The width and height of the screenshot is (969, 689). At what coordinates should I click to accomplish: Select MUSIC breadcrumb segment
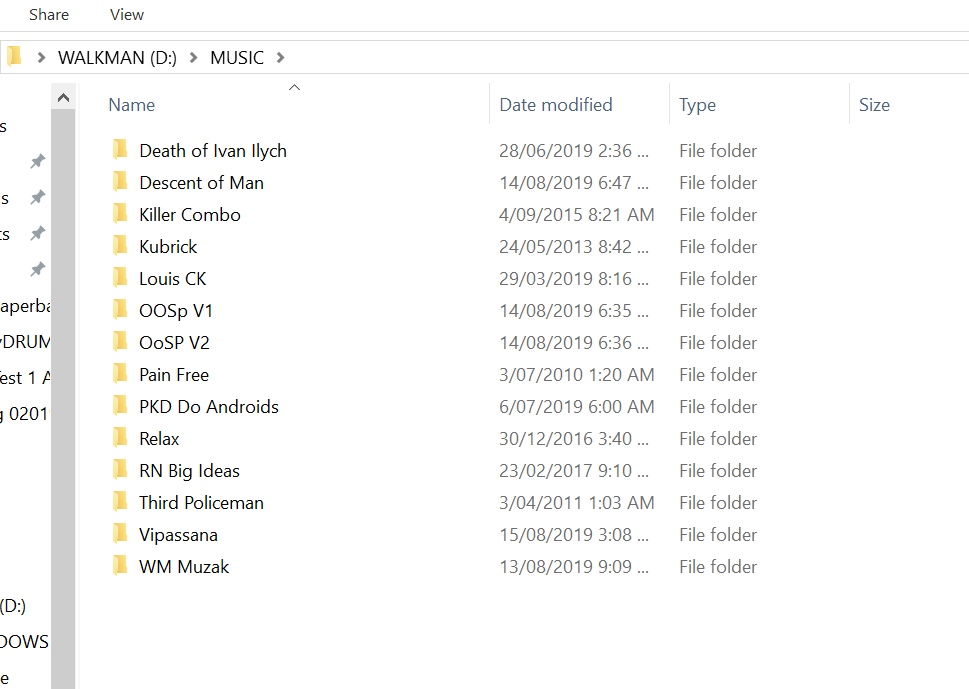coord(237,57)
